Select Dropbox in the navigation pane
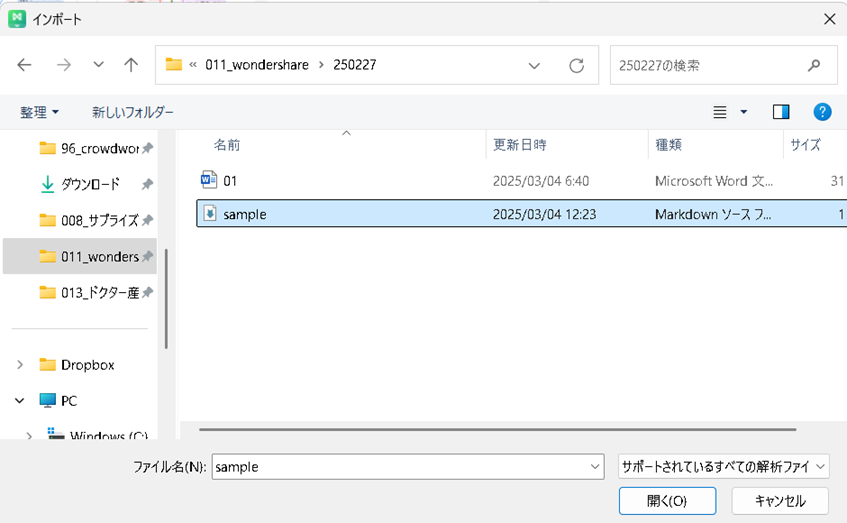Screen dimensions: 847x523 [x=77, y=365]
